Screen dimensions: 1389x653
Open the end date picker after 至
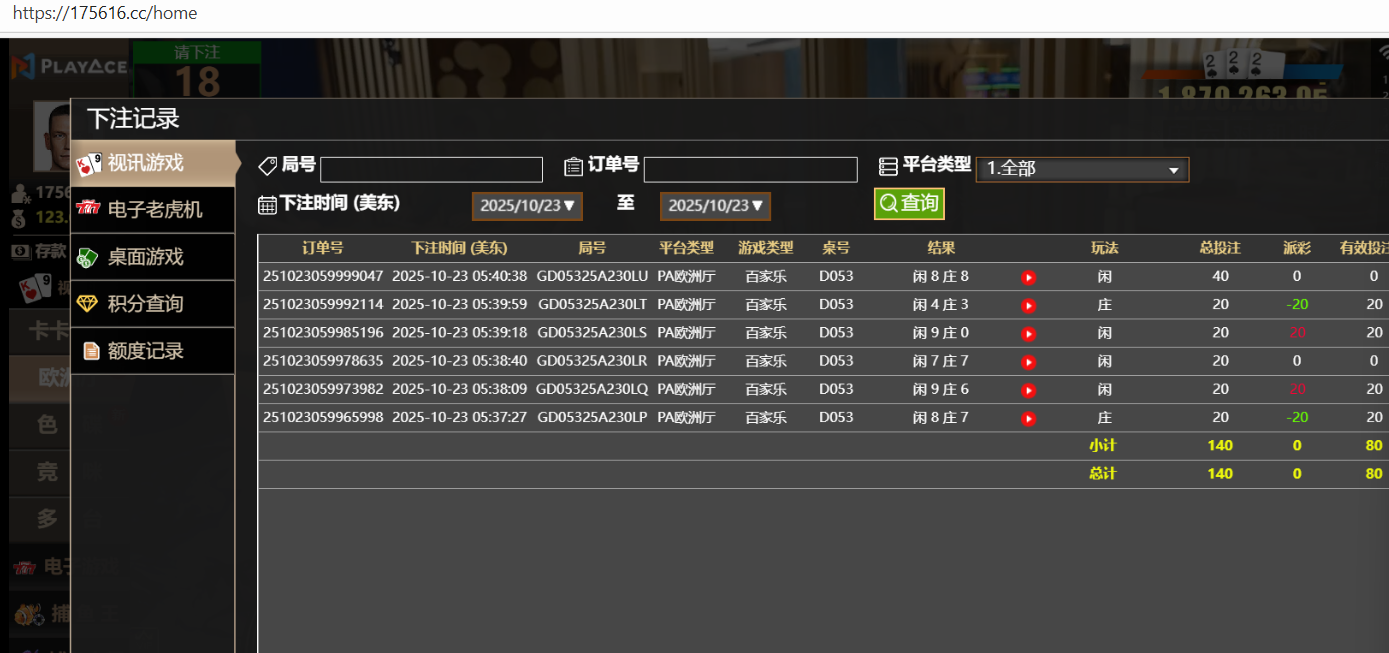(714, 206)
